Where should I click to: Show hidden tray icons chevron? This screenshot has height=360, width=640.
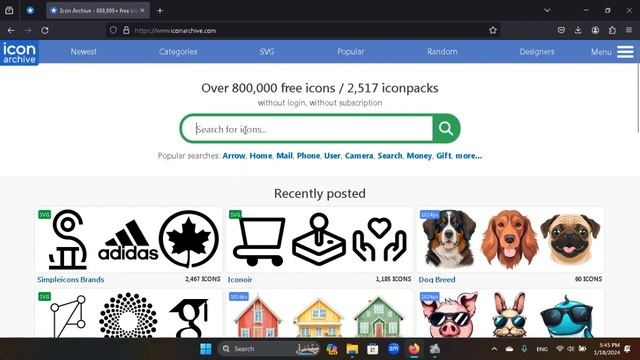[494, 349]
